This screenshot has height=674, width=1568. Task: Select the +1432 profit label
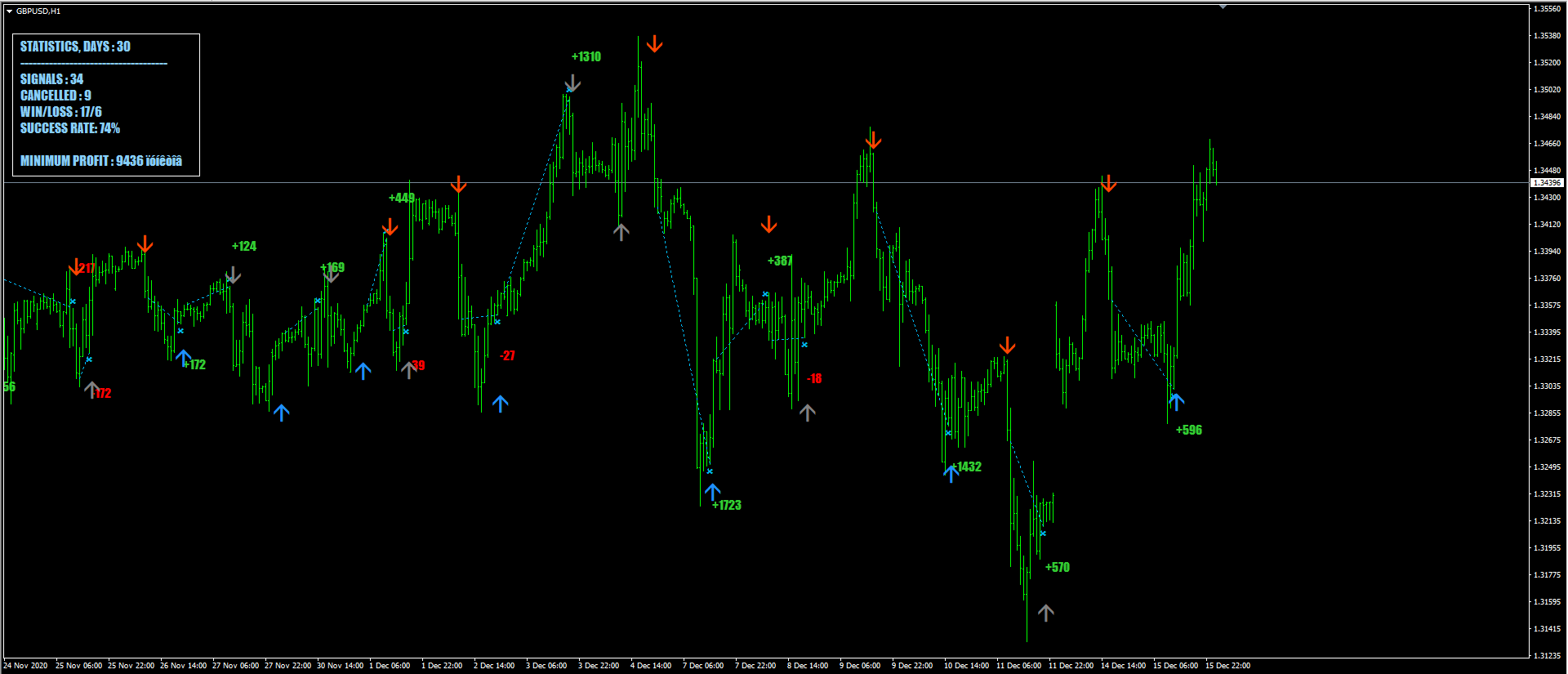coord(967,466)
